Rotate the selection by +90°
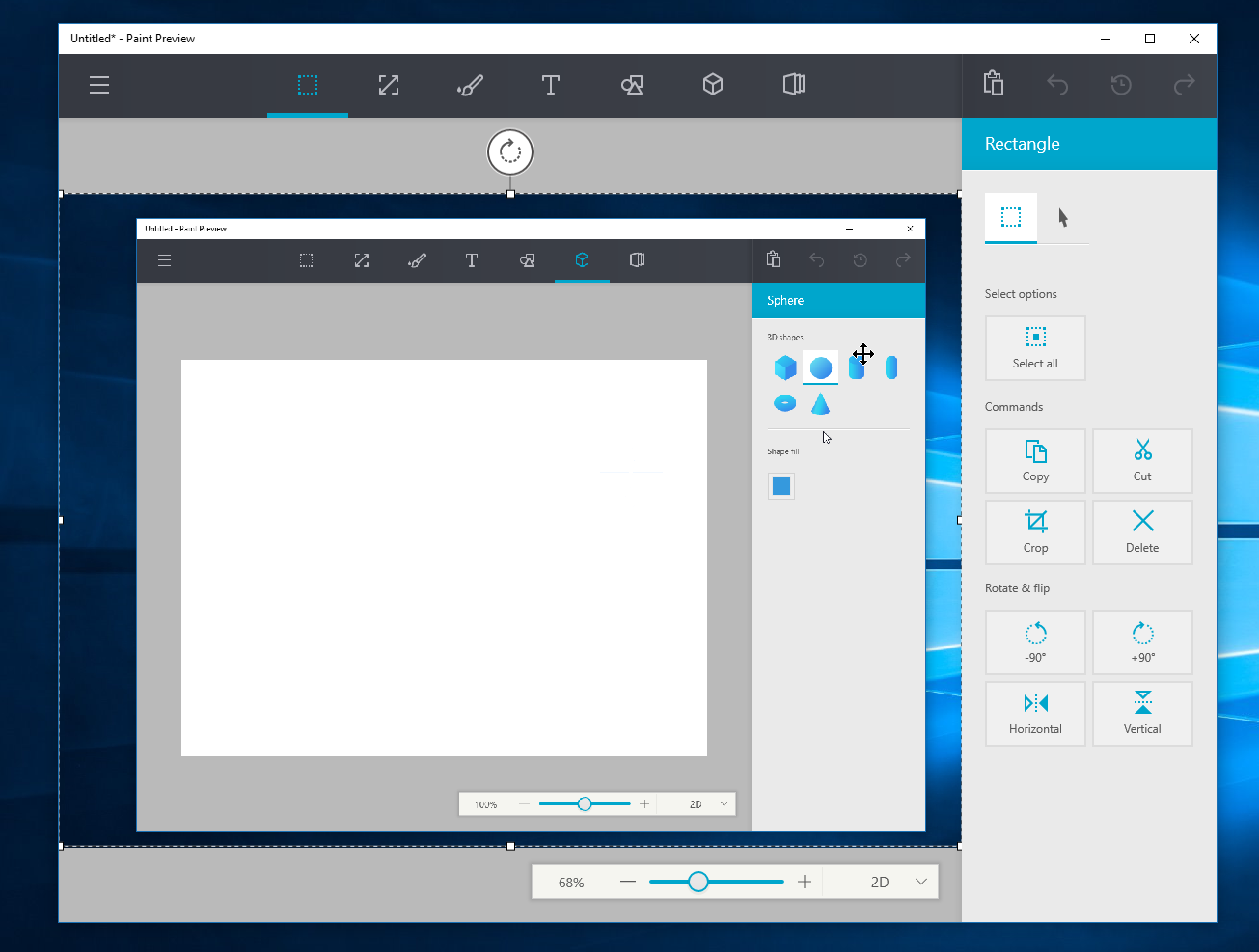 [1142, 641]
